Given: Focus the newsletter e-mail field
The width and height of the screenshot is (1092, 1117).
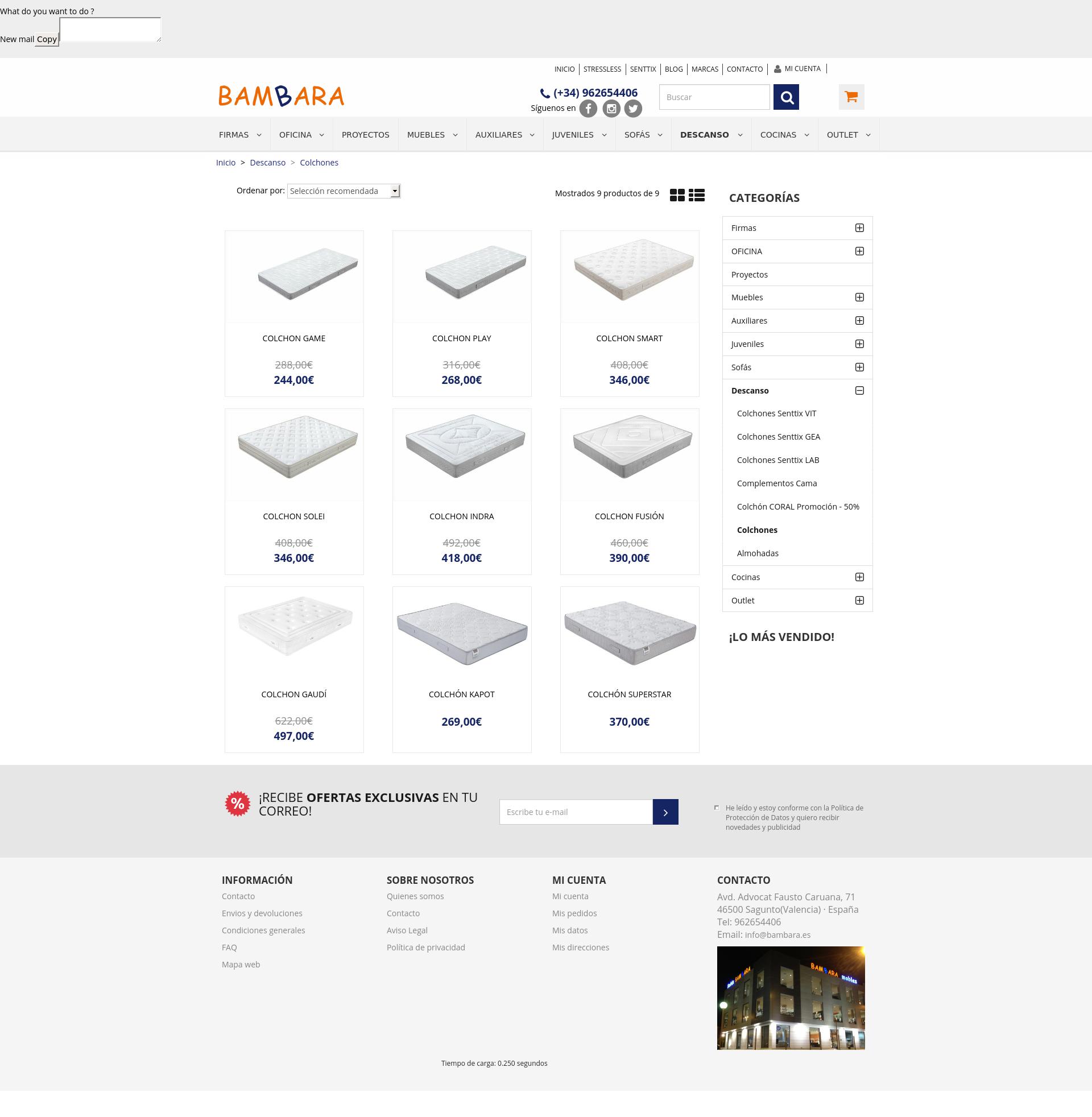Looking at the screenshot, I should click(x=576, y=812).
